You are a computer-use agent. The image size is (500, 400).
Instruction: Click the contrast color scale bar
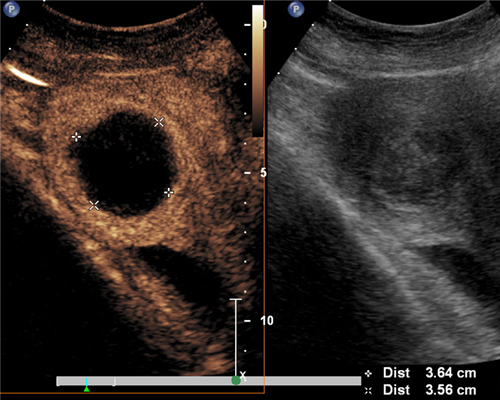pyautogui.click(x=258, y=71)
